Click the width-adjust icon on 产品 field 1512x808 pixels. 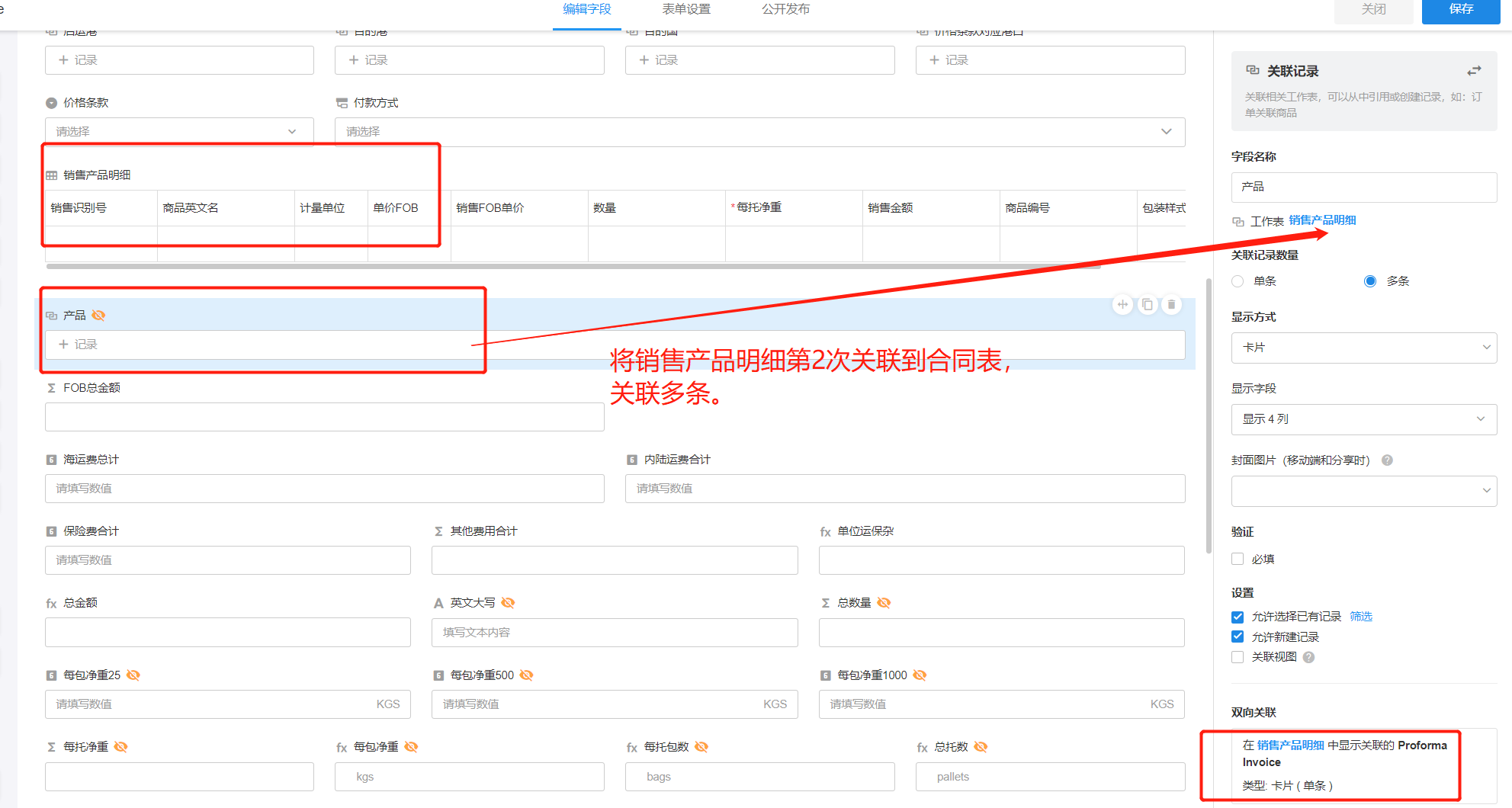[1122, 305]
